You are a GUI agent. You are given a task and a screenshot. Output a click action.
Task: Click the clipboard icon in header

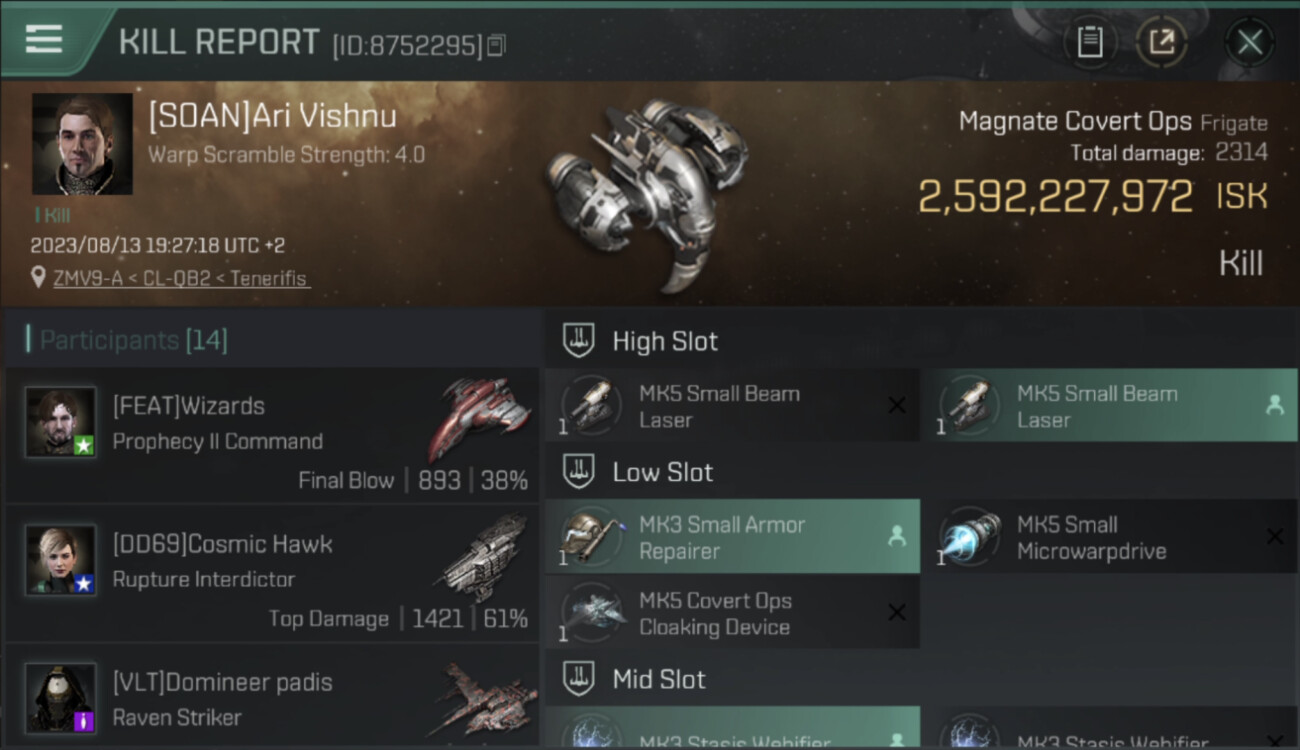1089,42
